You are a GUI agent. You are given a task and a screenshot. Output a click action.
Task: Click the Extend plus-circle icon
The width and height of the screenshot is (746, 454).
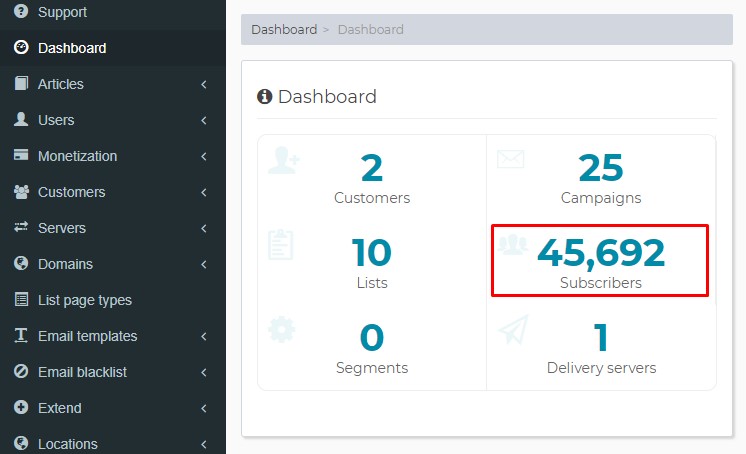pos(21,407)
